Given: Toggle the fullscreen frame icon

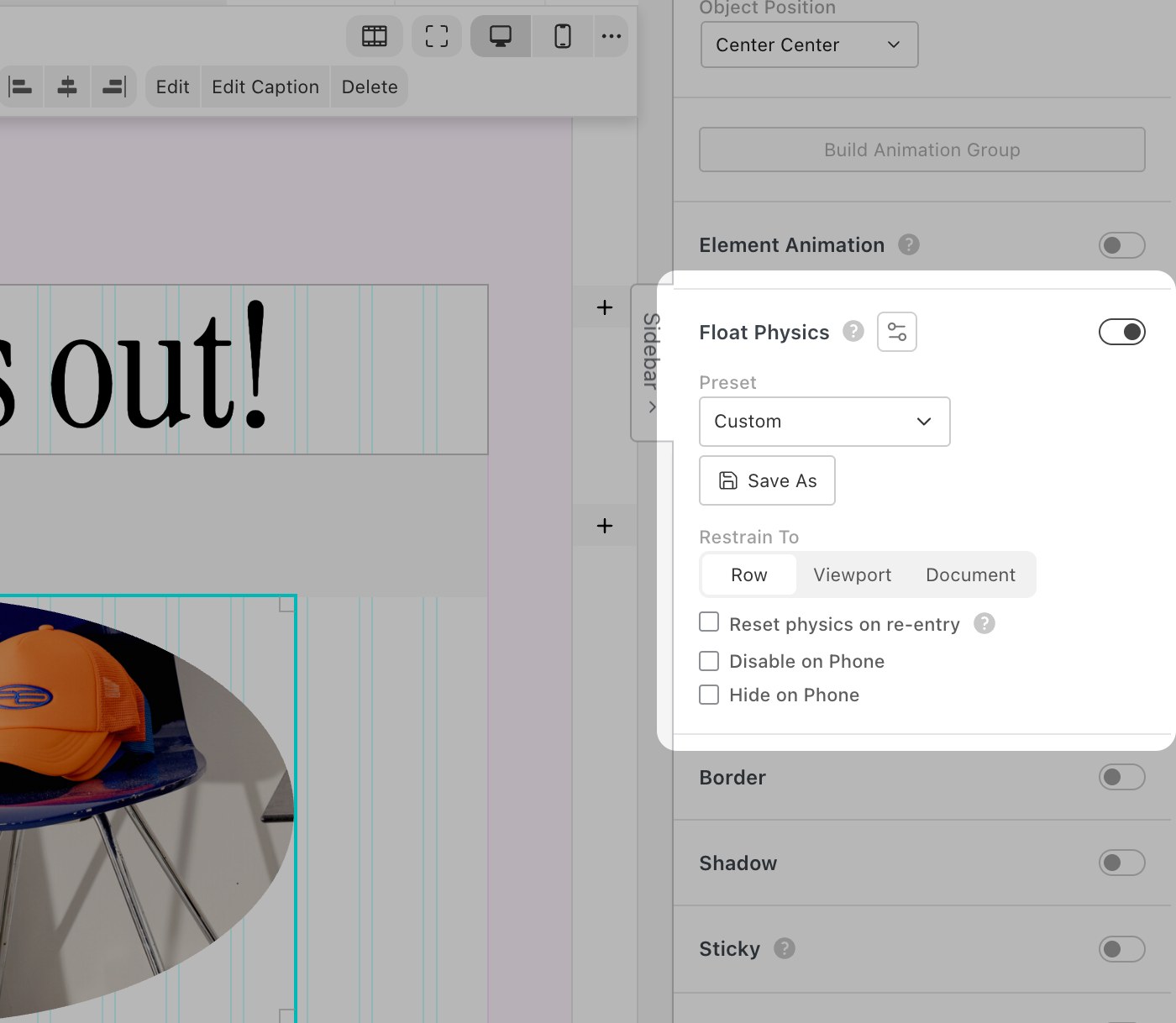Looking at the screenshot, I should (x=437, y=36).
